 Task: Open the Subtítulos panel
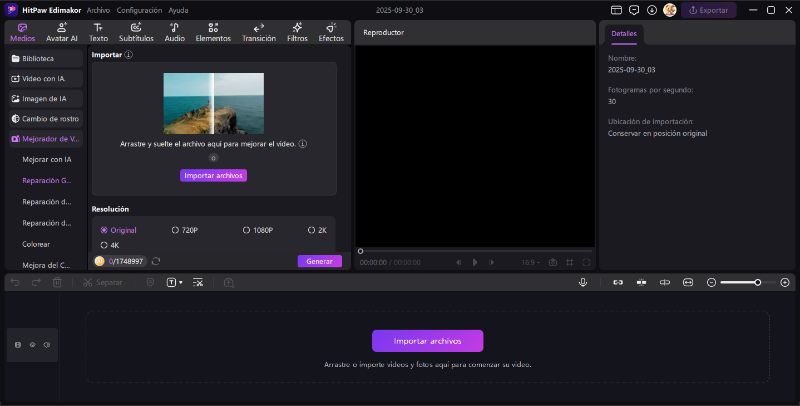pos(136,32)
